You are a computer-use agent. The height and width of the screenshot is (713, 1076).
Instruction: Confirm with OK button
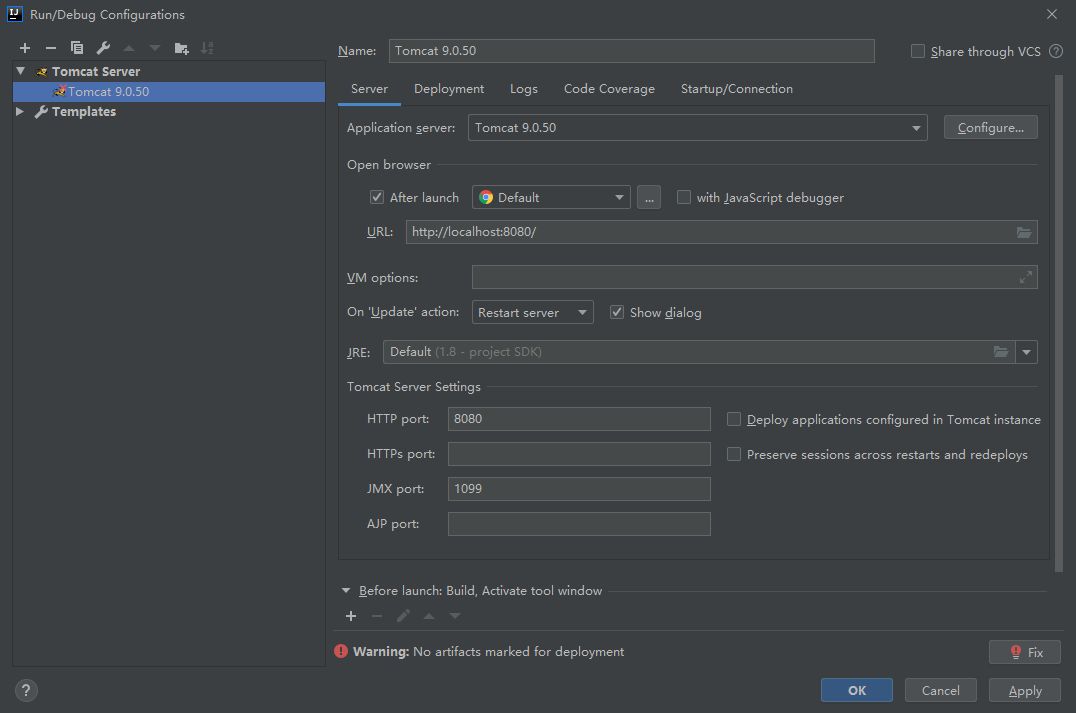pyautogui.click(x=856, y=690)
